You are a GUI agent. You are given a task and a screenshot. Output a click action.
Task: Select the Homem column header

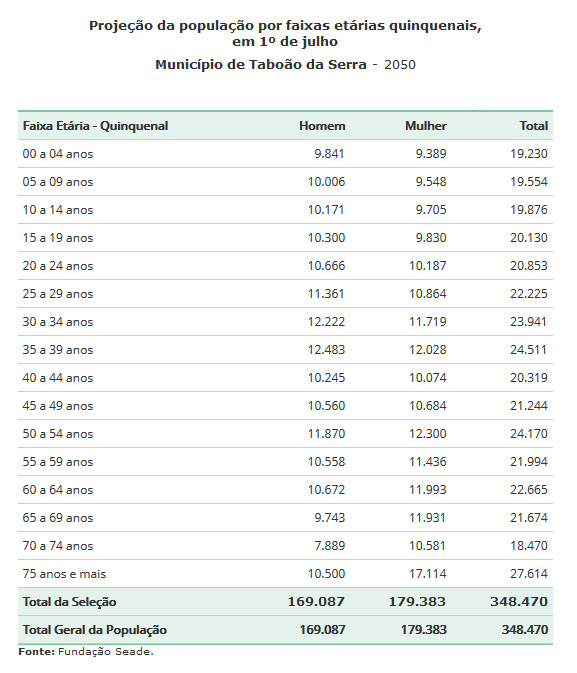[322, 126]
